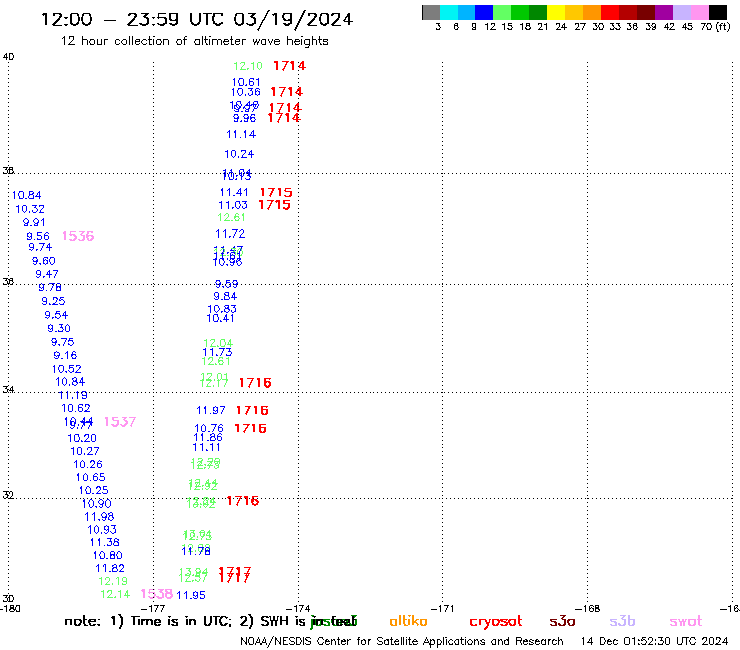Click the '14 Dec 01:52:30 UTC 2024' timestamp

[x=654, y=641]
